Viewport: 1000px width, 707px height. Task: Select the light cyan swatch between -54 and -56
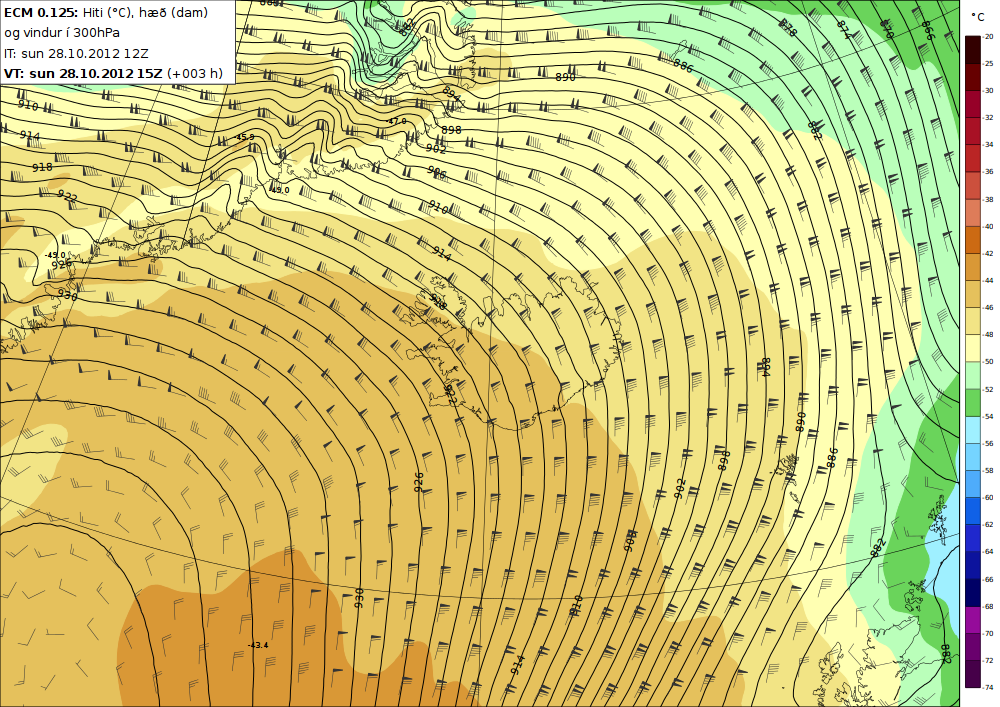(973, 430)
